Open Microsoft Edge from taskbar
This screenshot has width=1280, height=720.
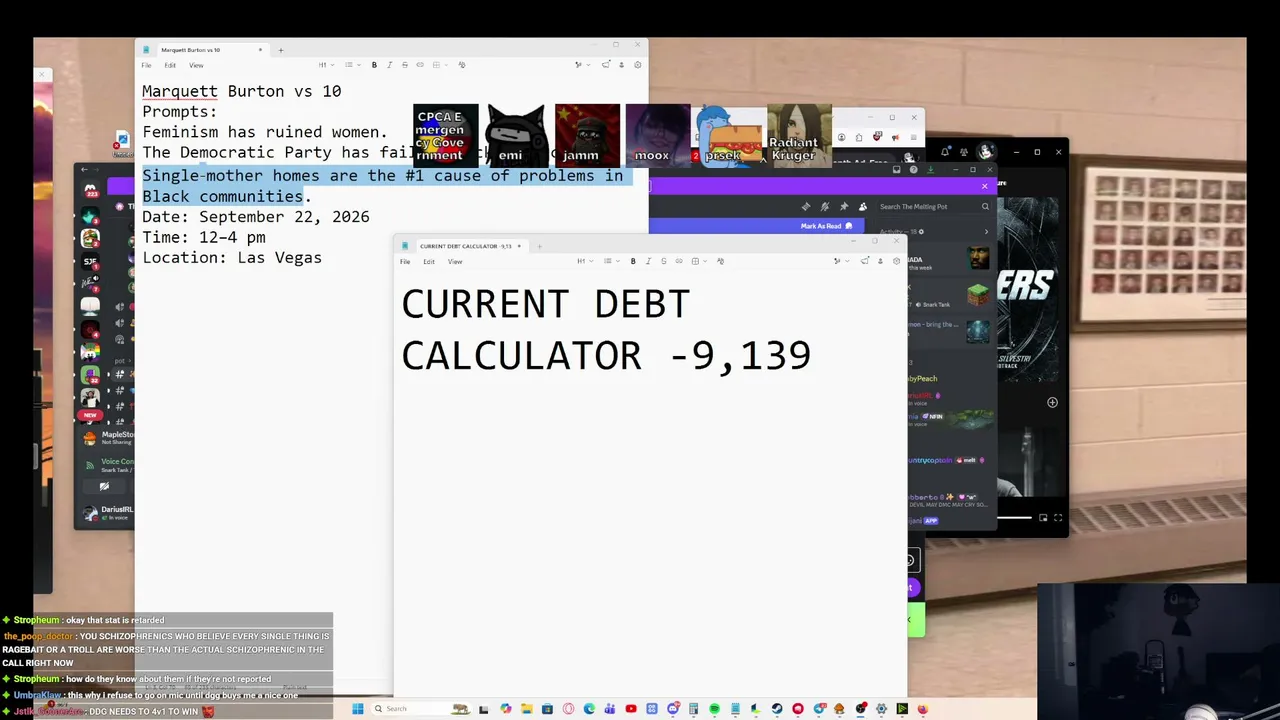click(589, 709)
